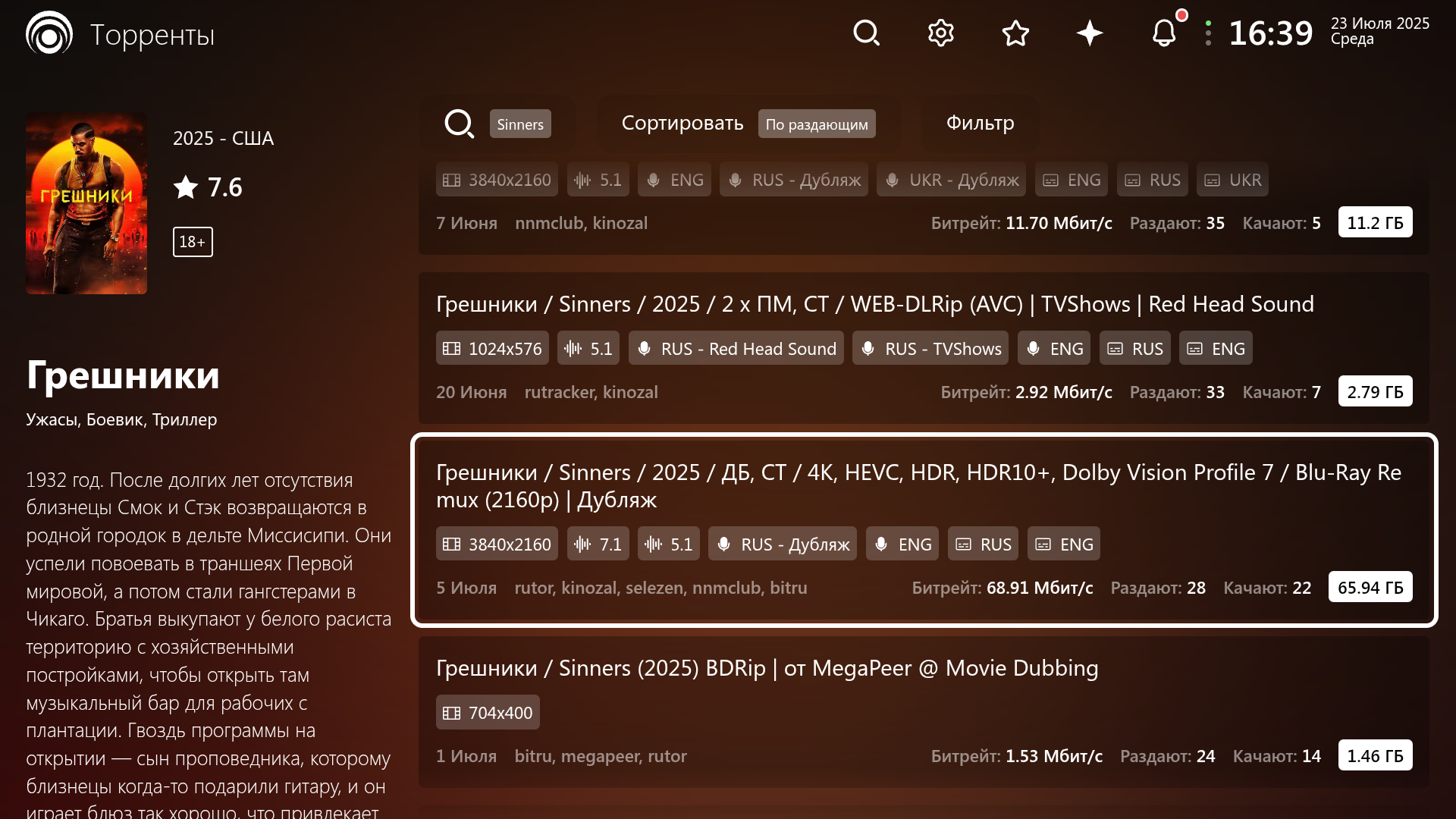The height and width of the screenshot is (819, 1456).
Task: Open favorites star icon
Action: coord(1015,33)
